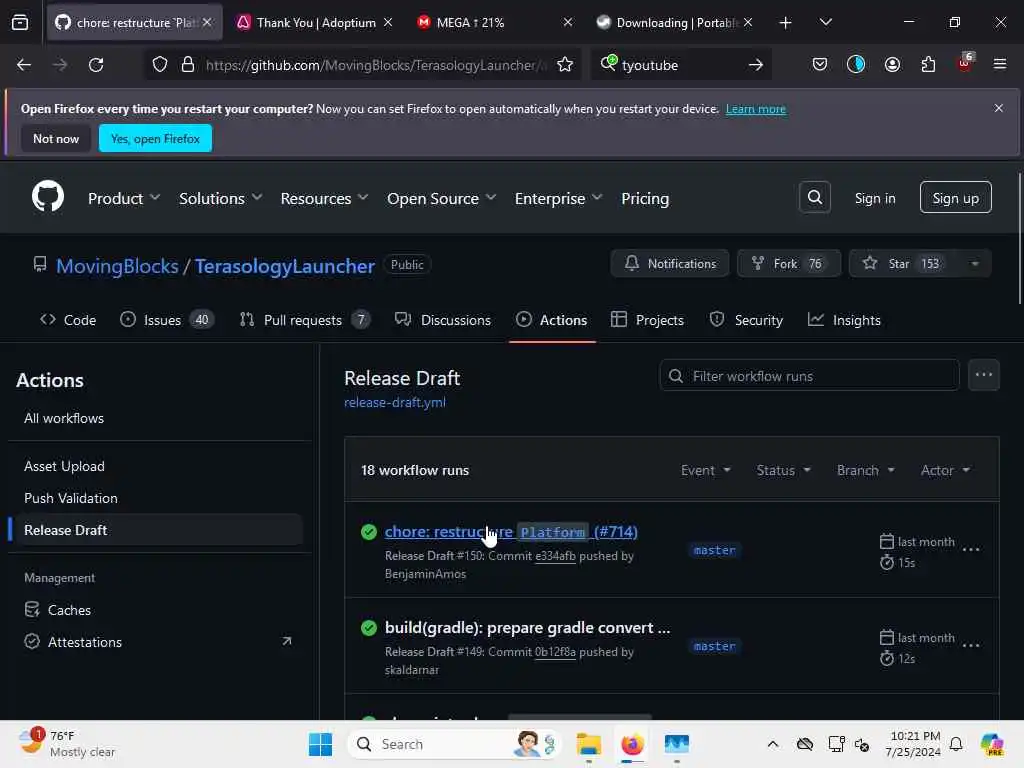Click the Windows taskbar Search box
This screenshot has width=1024, height=768.
click(x=454, y=744)
